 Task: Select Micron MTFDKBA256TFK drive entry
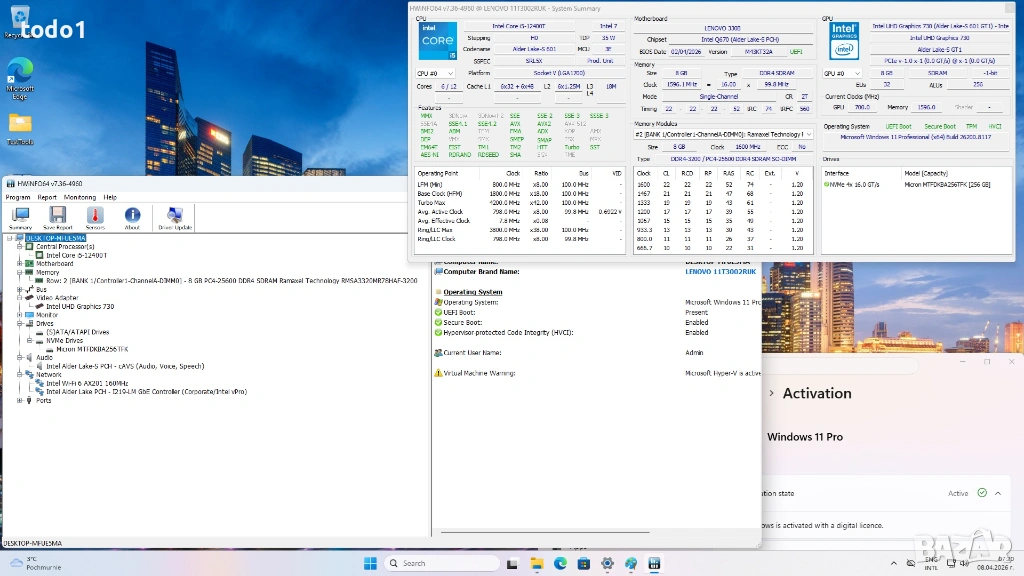(x=92, y=349)
